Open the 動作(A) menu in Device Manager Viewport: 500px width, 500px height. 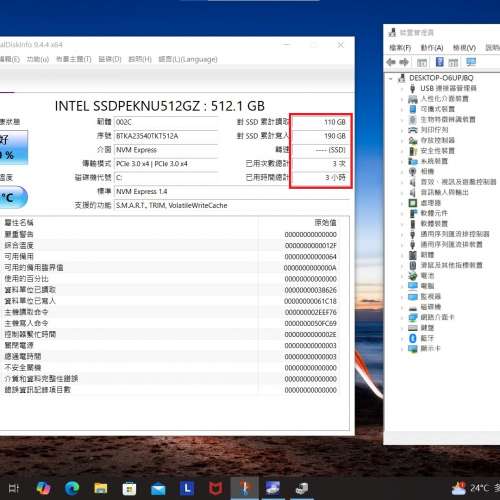click(432, 48)
